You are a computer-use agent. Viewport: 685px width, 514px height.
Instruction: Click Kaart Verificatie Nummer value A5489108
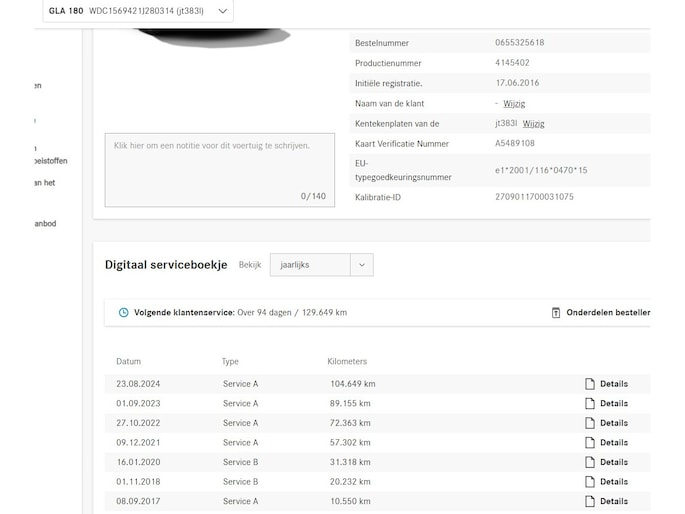tap(515, 143)
